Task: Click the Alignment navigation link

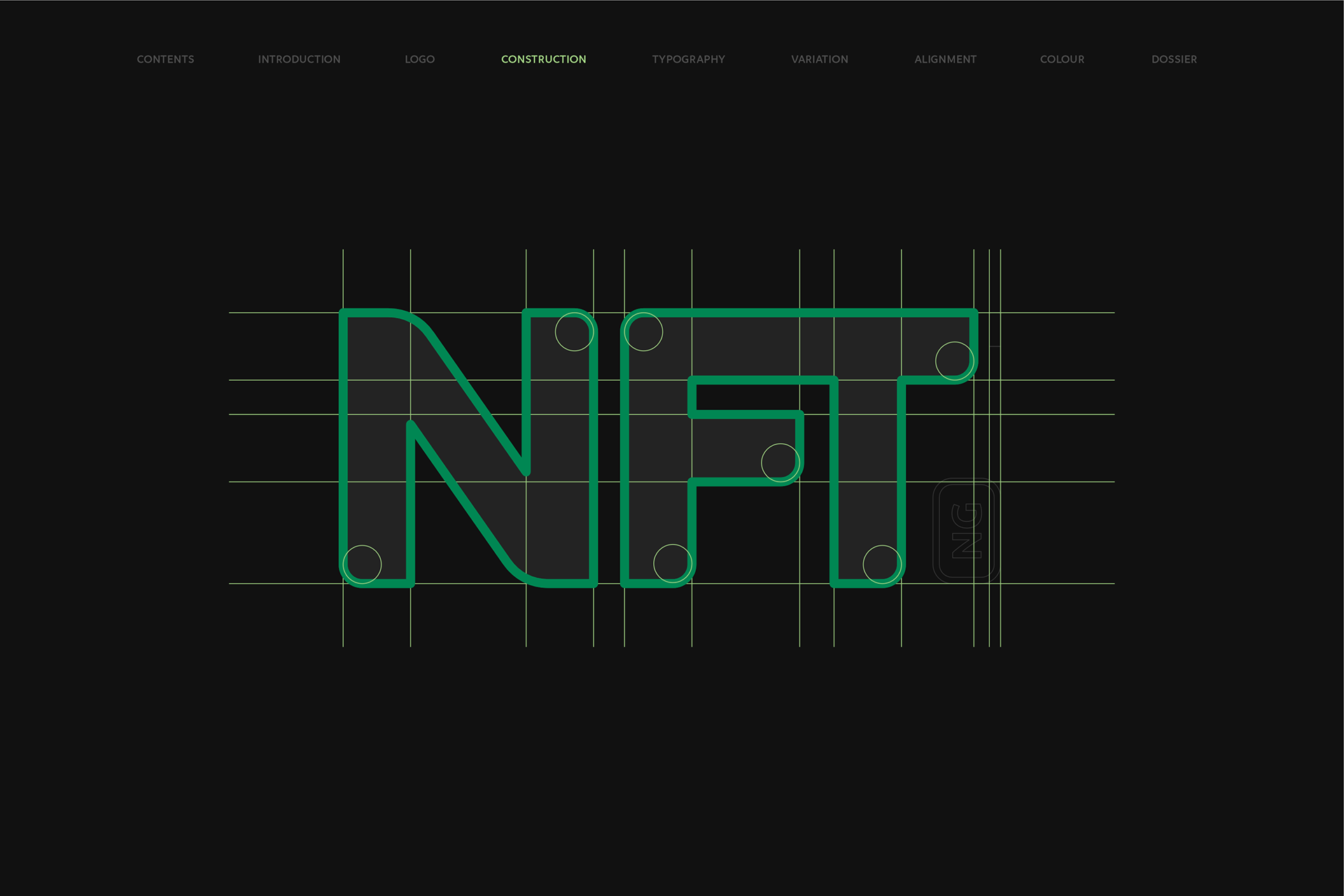Action: click(x=945, y=59)
